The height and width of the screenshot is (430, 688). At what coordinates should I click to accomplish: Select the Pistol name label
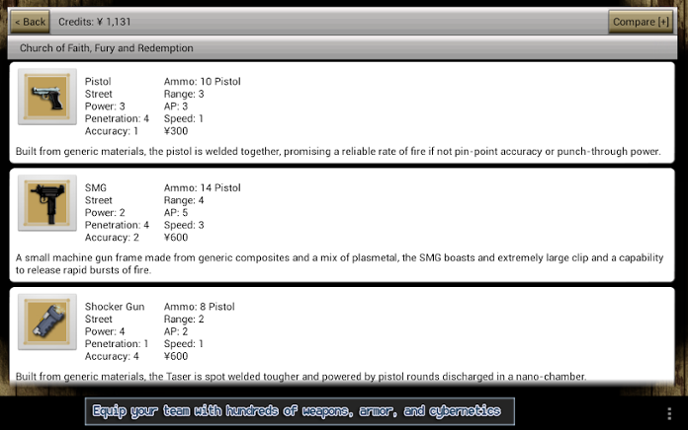click(98, 81)
